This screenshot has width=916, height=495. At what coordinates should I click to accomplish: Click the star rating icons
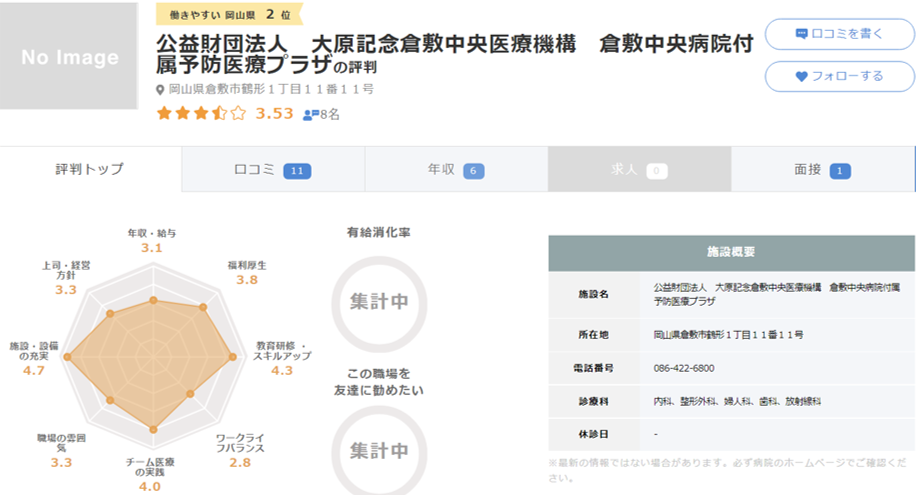tap(202, 113)
